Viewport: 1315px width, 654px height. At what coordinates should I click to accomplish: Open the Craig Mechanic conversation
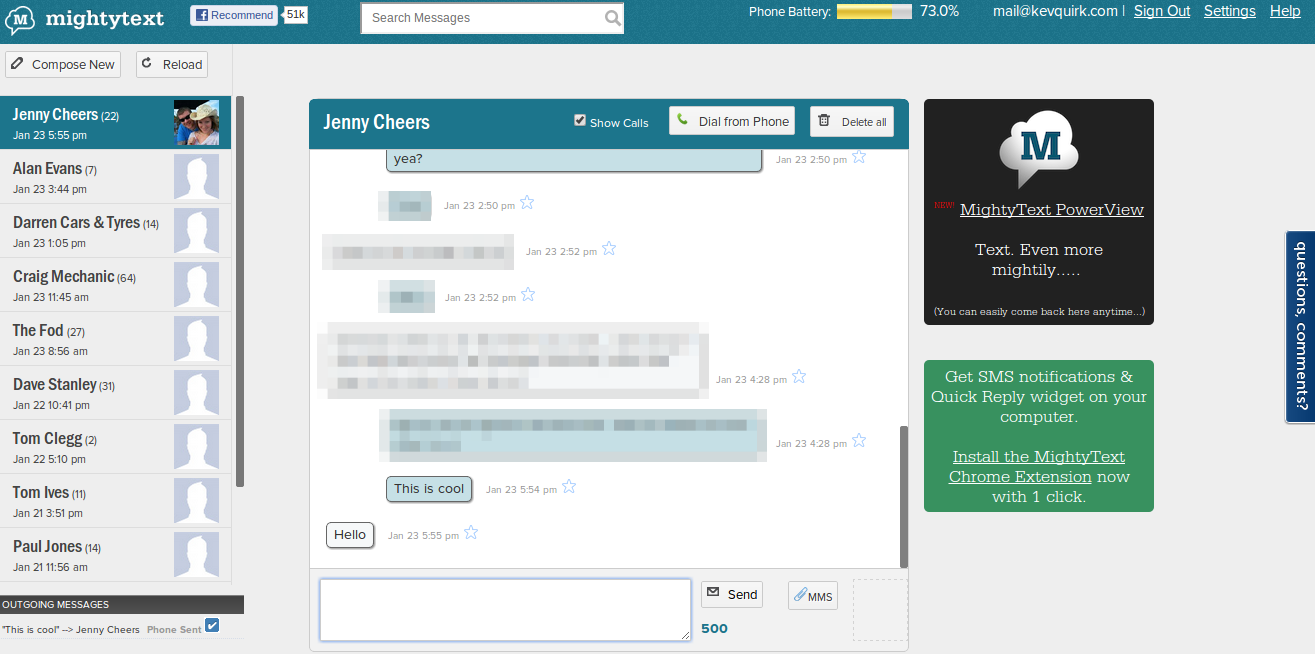(115, 285)
